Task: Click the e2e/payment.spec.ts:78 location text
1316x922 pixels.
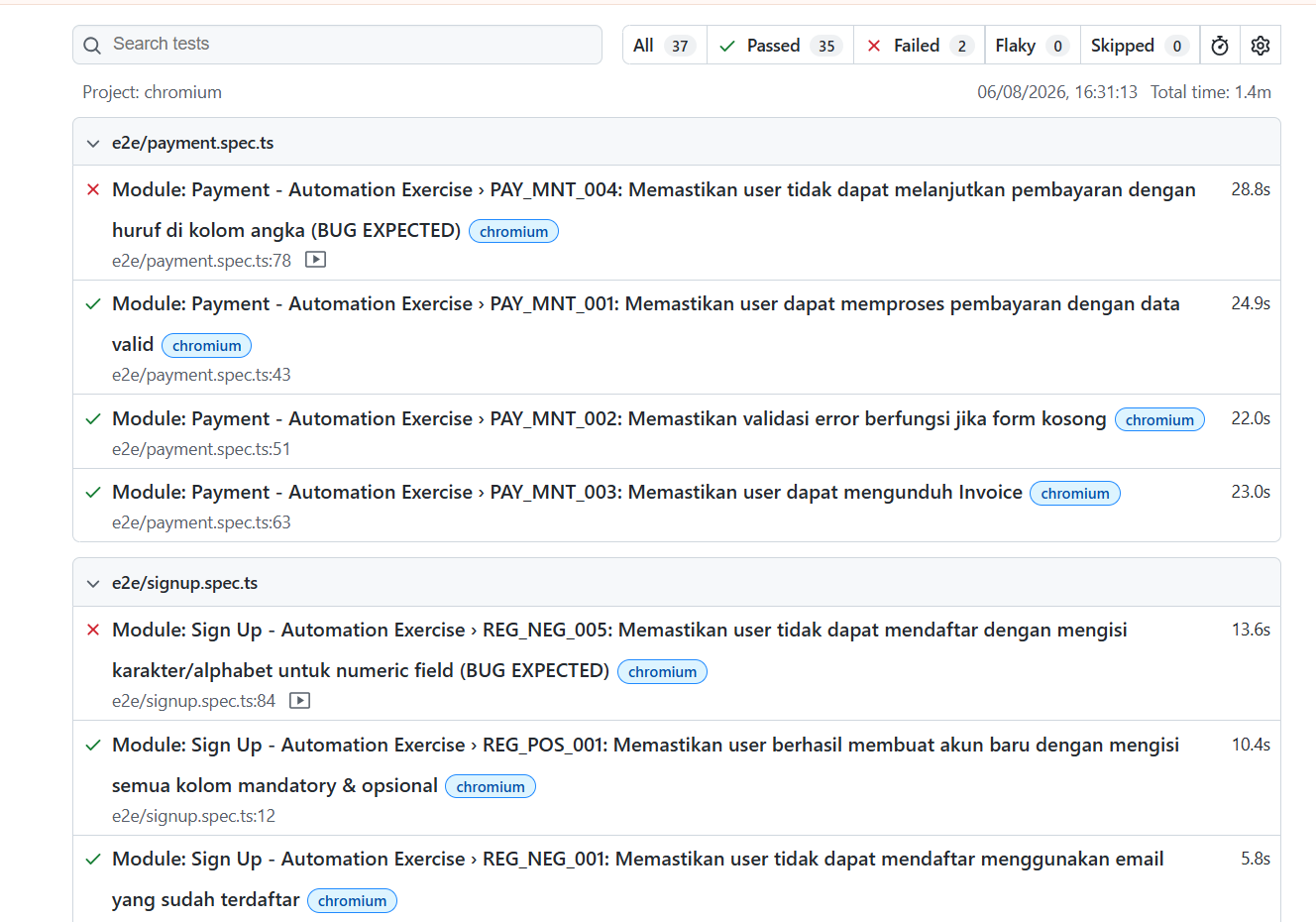Action: pyautogui.click(x=201, y=261)
